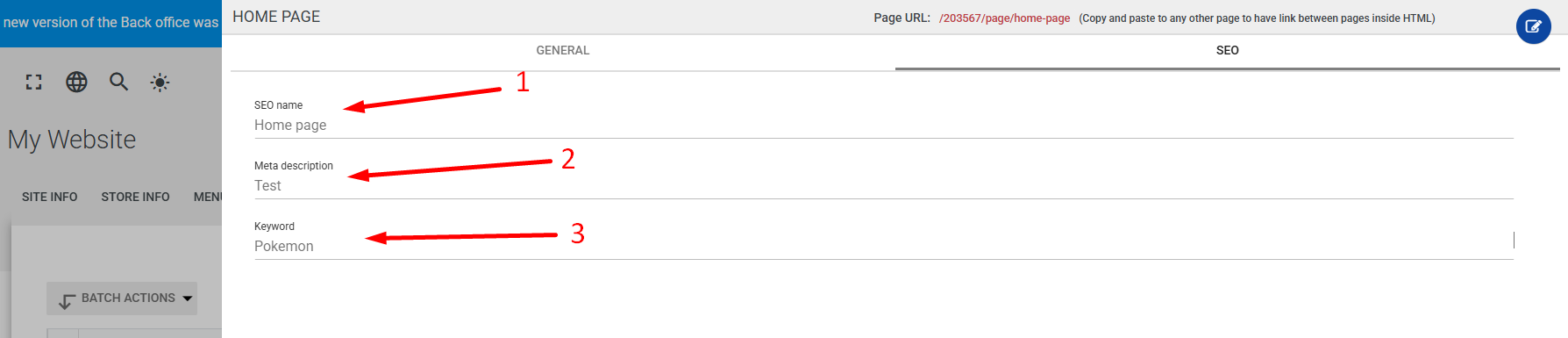Click the HOME PAGE panel heading

click(276, 17)
